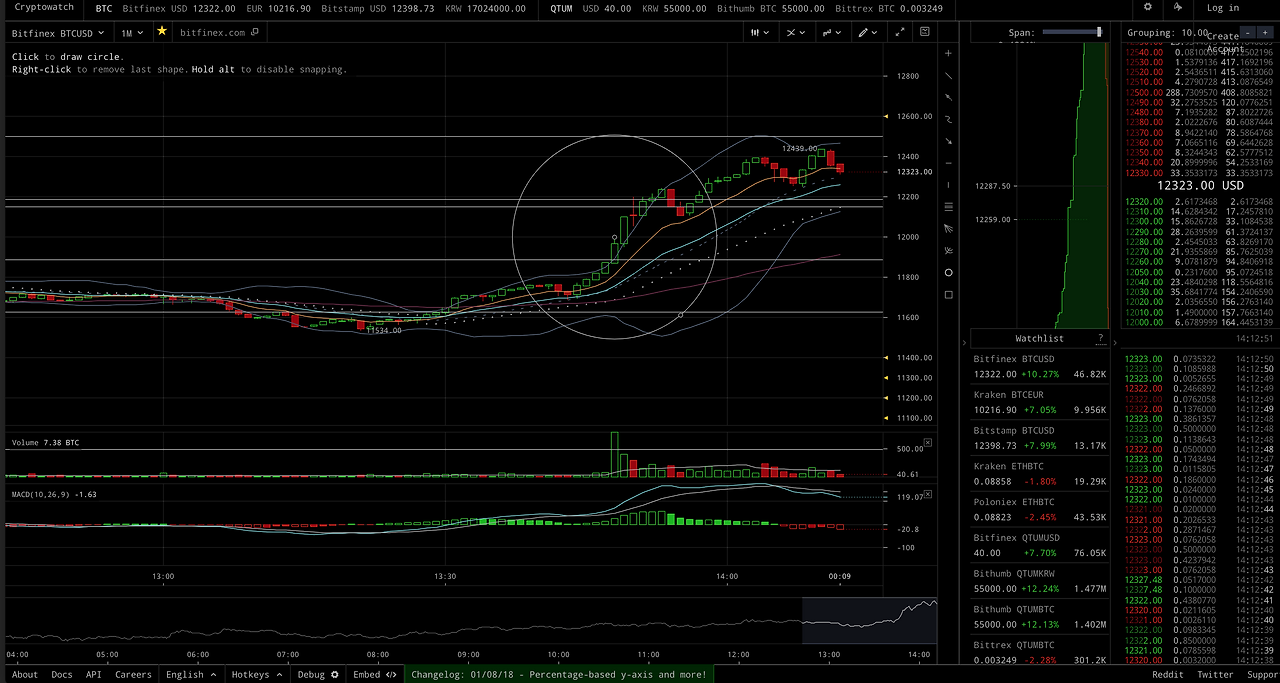The width and height of the screenshot is (1280, 683).
Task: Open candlestick chart type dropdown
Action: [760, 32]
